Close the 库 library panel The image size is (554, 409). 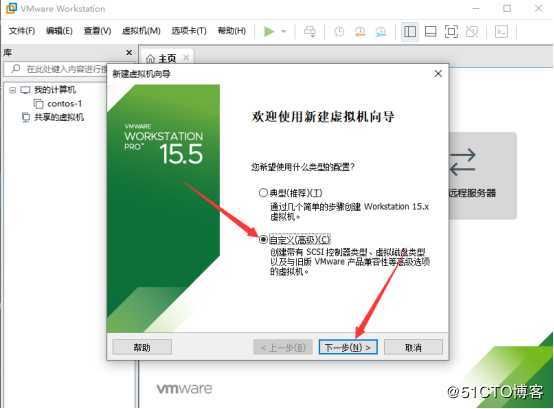click(x=129, y=53)
